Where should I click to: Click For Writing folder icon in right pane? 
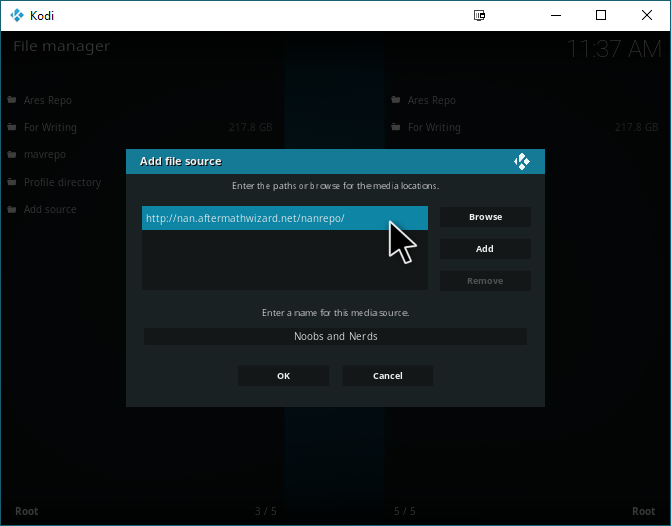point(396,127)
